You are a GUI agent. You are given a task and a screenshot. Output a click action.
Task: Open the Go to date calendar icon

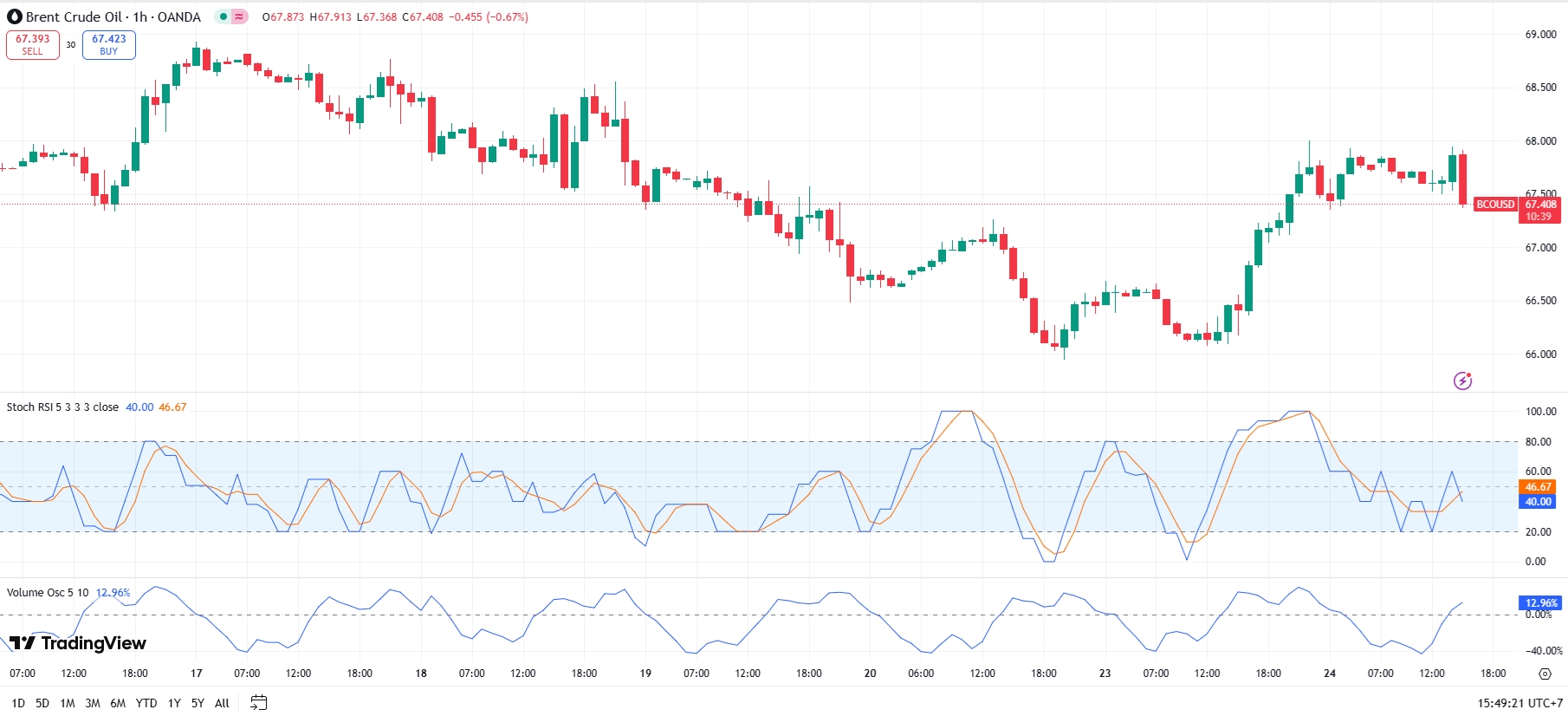coord(258,703)
